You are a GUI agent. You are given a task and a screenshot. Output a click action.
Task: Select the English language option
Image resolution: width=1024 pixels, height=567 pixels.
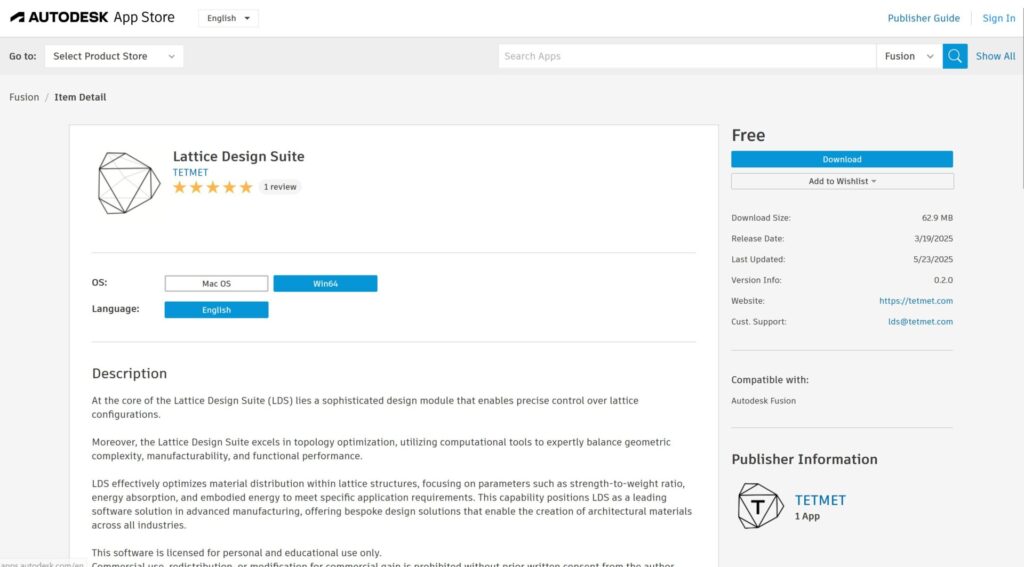216,310
